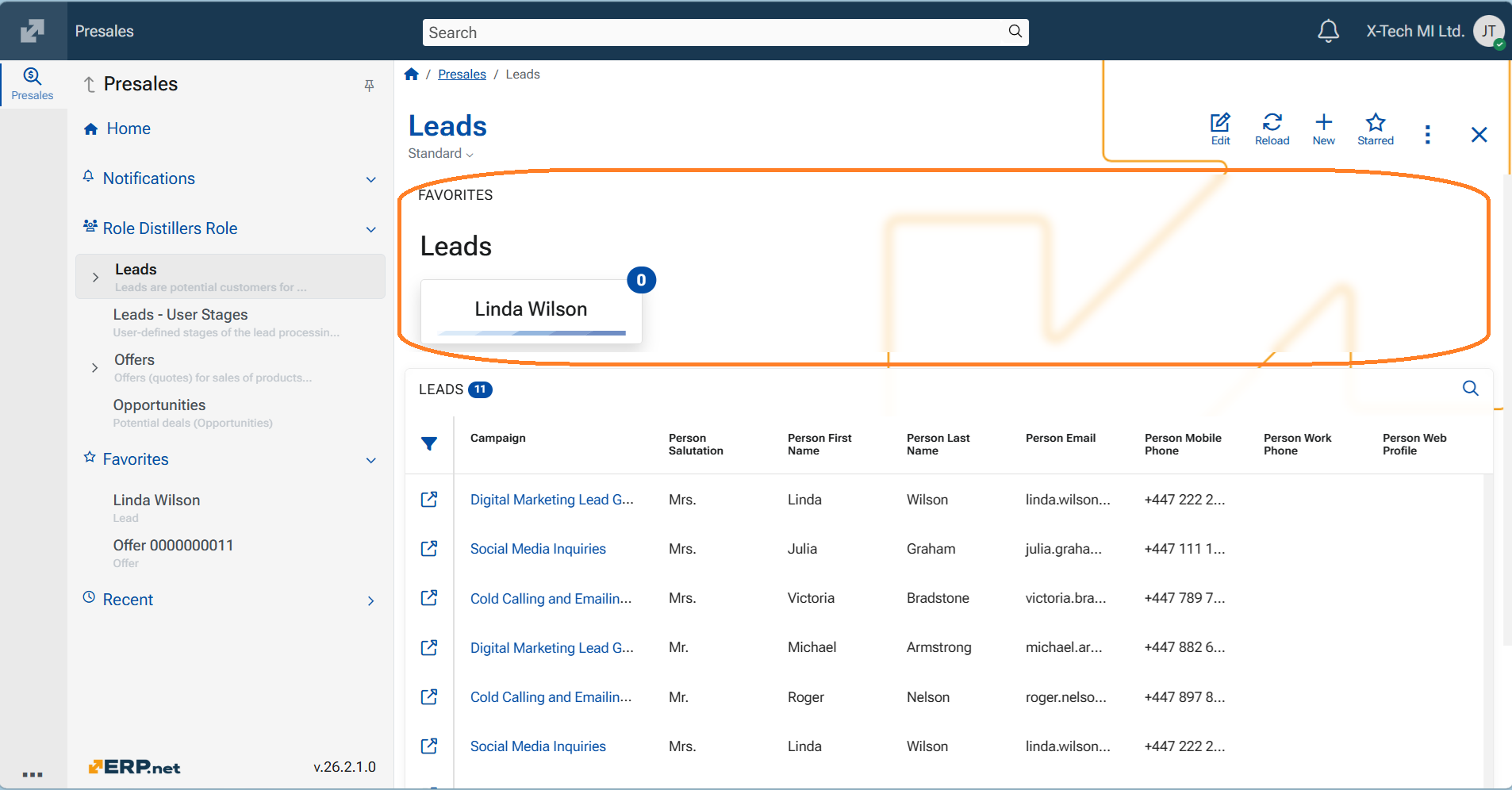The height and width of the screenshot is (790, 1512).
Task: Click the Linda Wilson favorites card
Action: coord(531,310)
